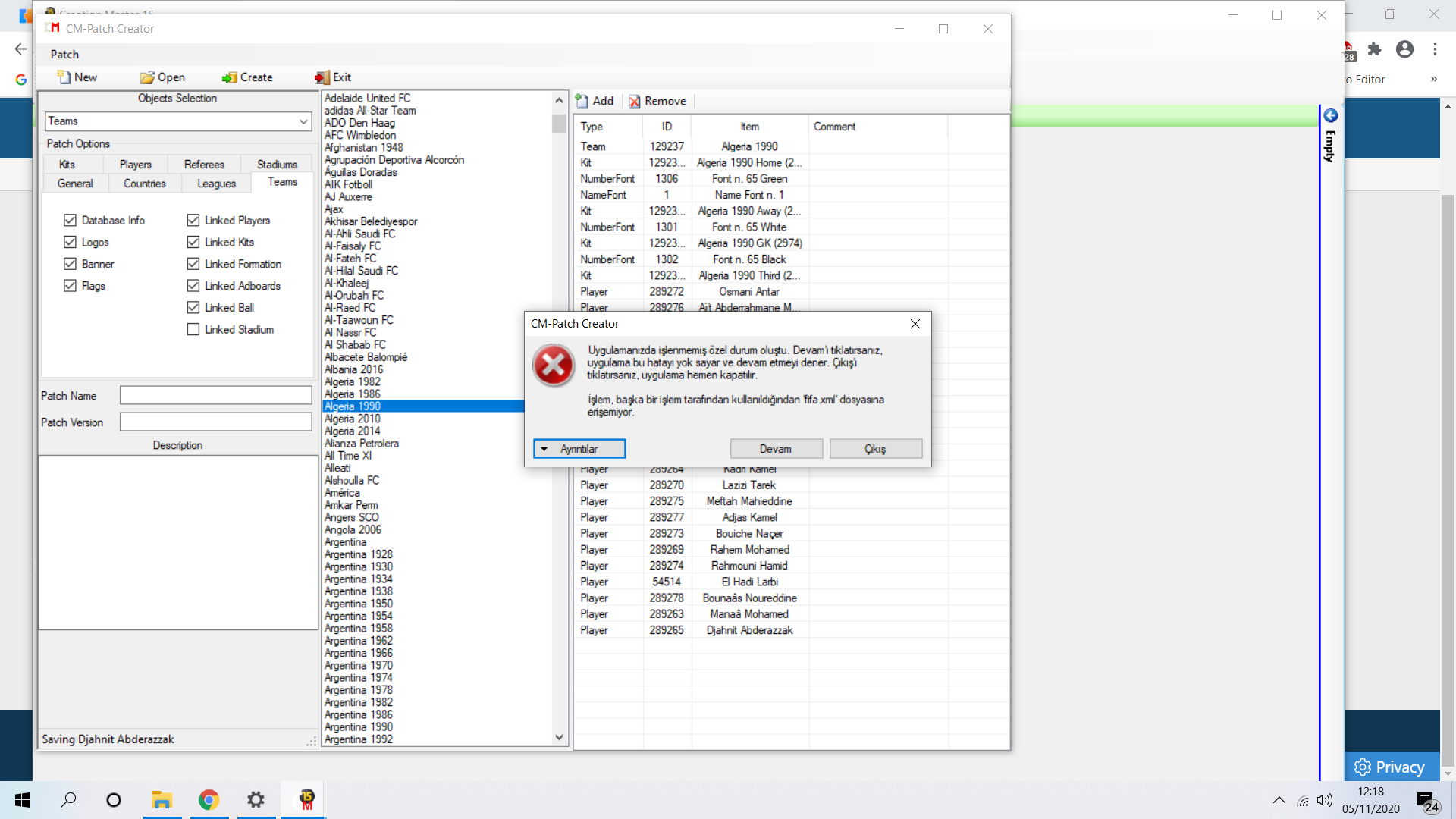
Task: Click Devam button in error dialog
Action: pyautogui.click(x=776, y=449)
